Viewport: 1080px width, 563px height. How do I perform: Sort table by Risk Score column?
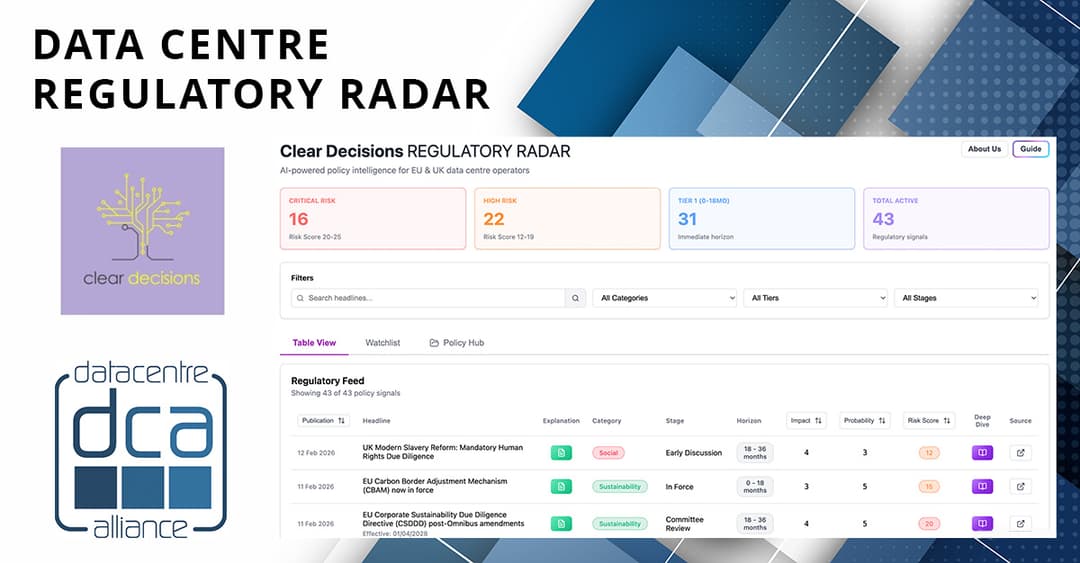click(x=928, y=420)
